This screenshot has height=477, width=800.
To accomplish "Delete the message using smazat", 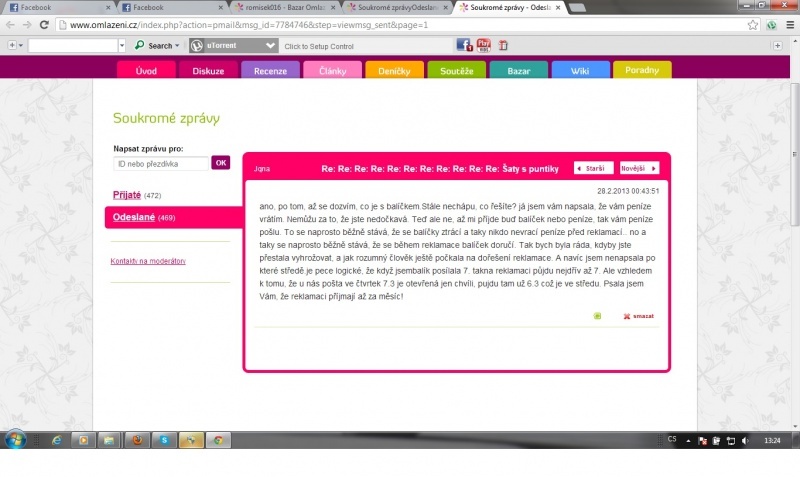I will click(639, 316).
